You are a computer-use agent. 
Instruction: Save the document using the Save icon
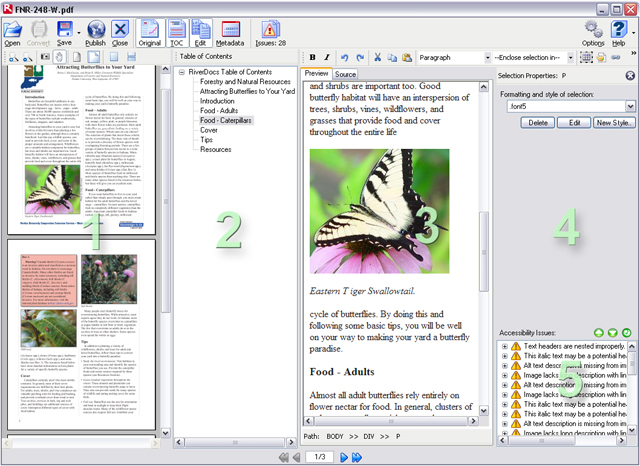[64, 33]
